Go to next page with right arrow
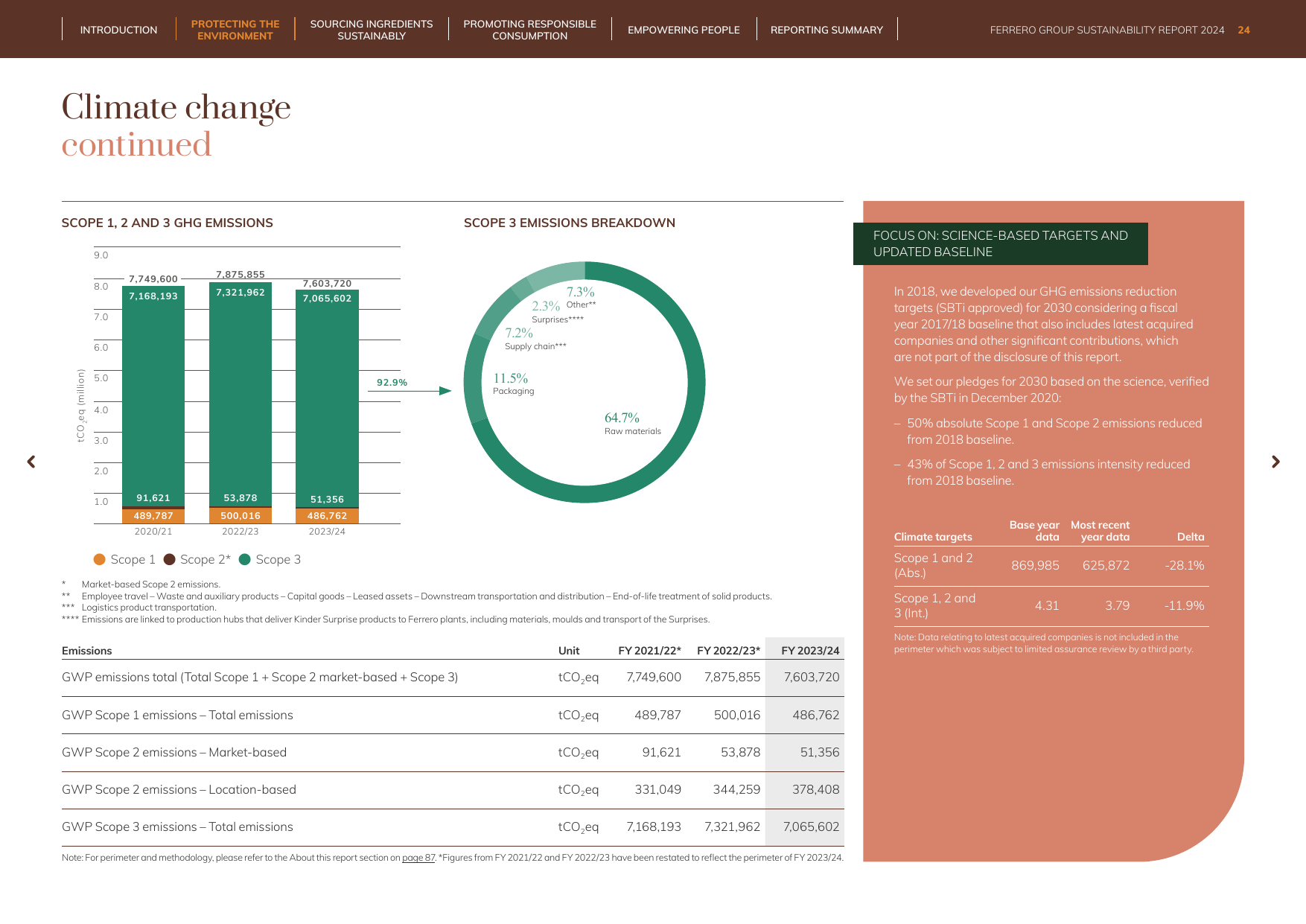Image resolution: width=1306 pixels, height=924 pixels. [x=1275, y=462]
